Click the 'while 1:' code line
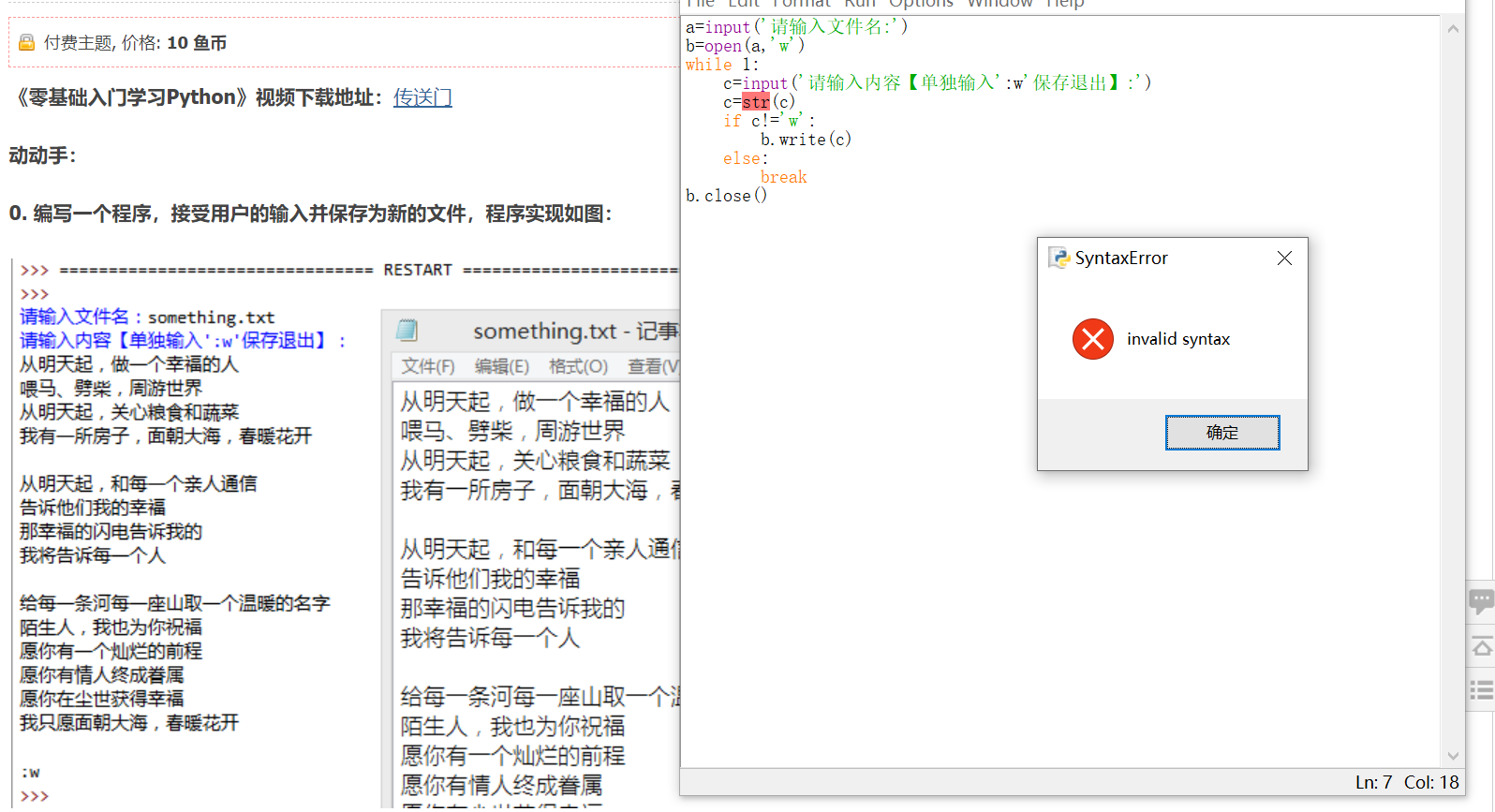The width and height of the screenshot is (1495, 812). pos(722,65)
